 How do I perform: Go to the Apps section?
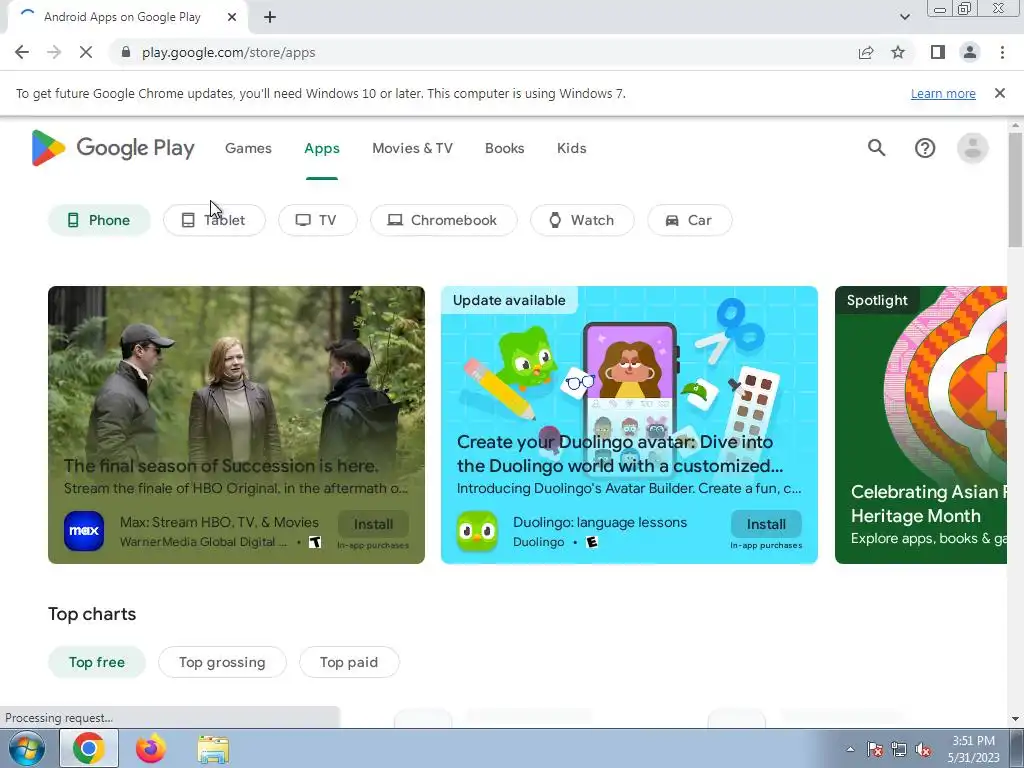(322, 148)
